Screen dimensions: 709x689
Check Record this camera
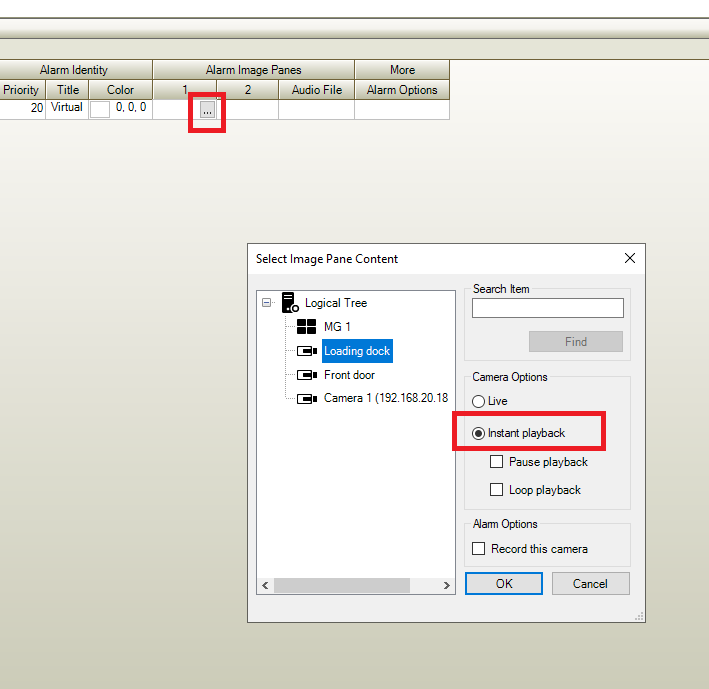(x=479, y=549)
